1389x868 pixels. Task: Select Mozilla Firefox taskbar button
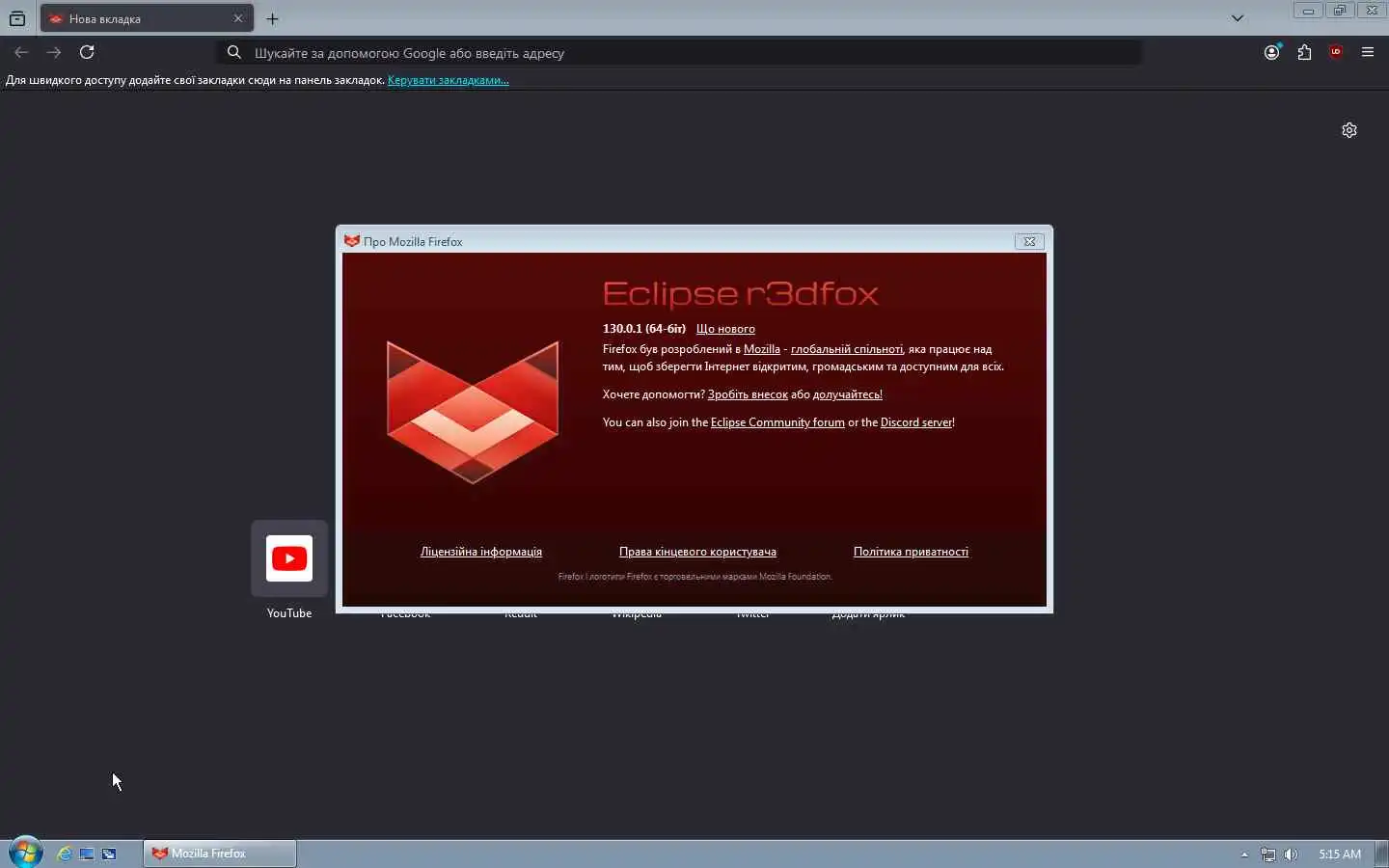coord(220,854)
